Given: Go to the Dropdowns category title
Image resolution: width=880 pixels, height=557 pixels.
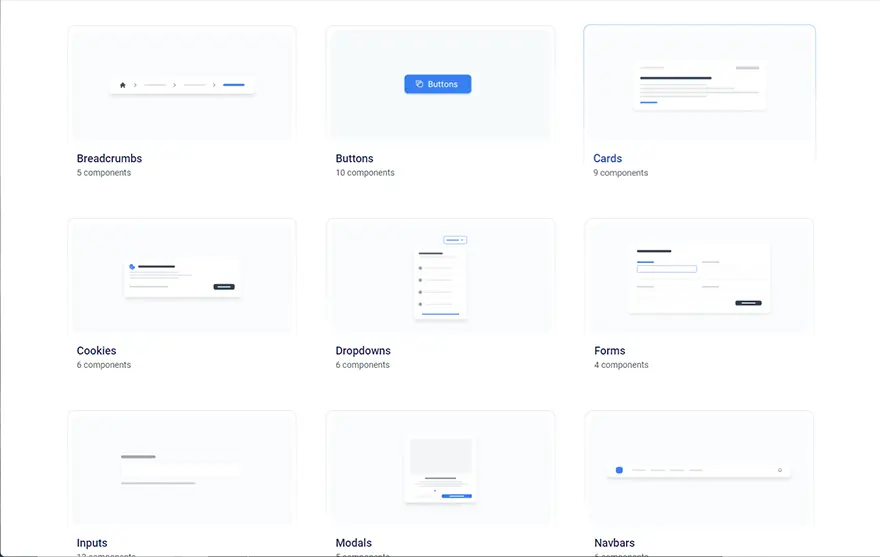Looking at the screenshot, I should (363, 351).
